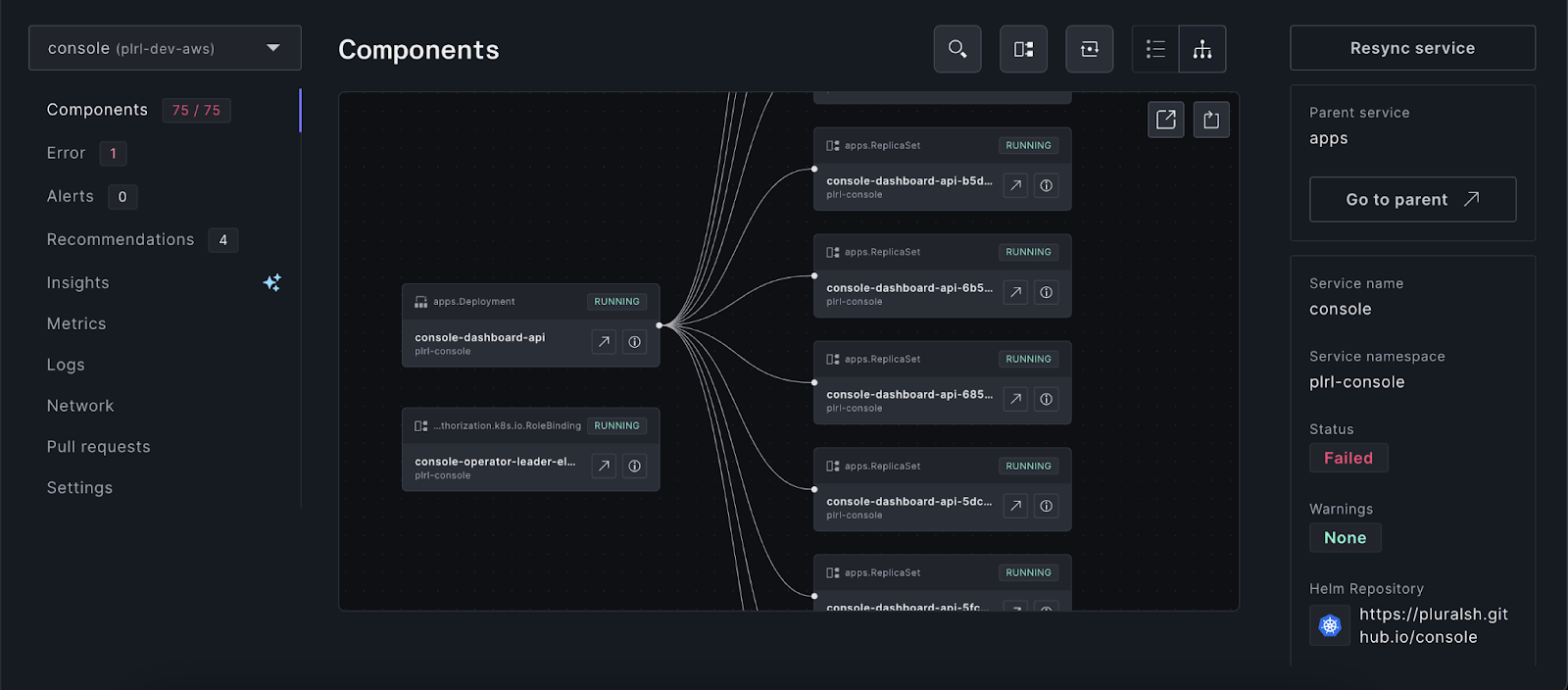Select Components in the sidebar

pyautogui.click(x=97, y=110)
